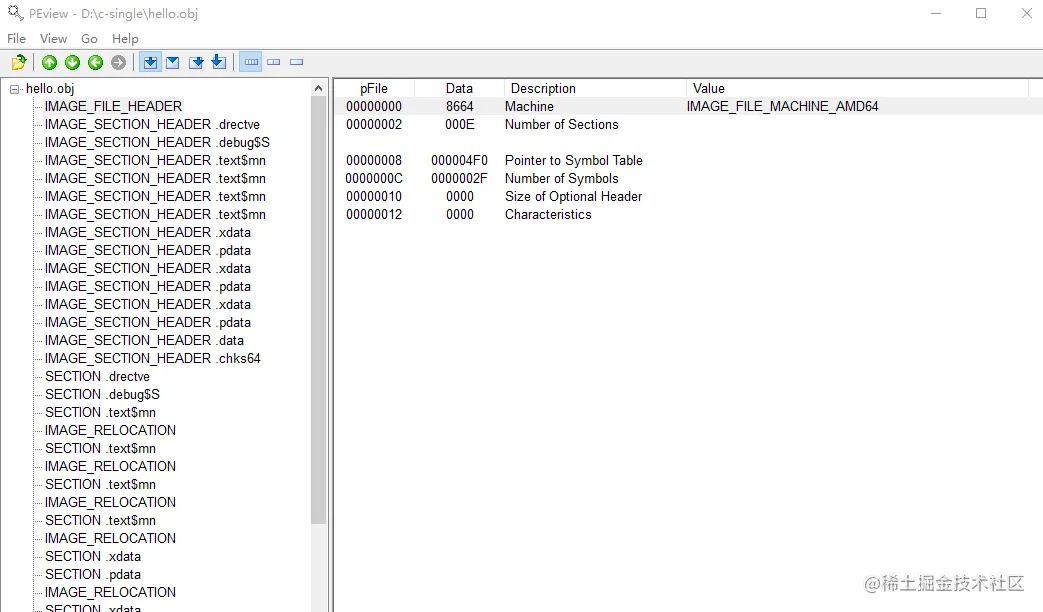The image size is (1043, 612).
Task: Select the hello.obj root node
Action: tap(50, 88)
